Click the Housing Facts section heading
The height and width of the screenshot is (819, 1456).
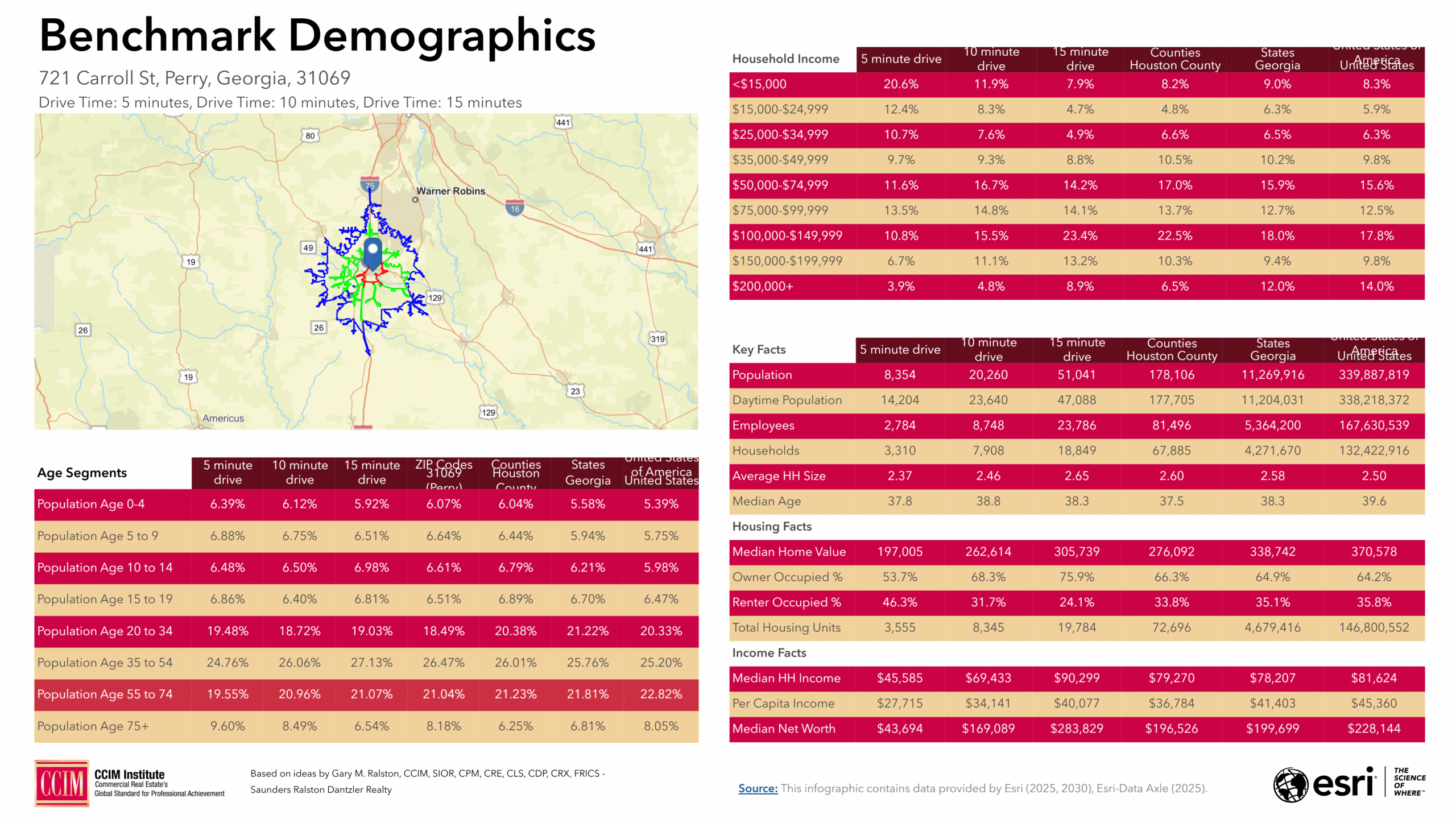(x=772, y=527)
